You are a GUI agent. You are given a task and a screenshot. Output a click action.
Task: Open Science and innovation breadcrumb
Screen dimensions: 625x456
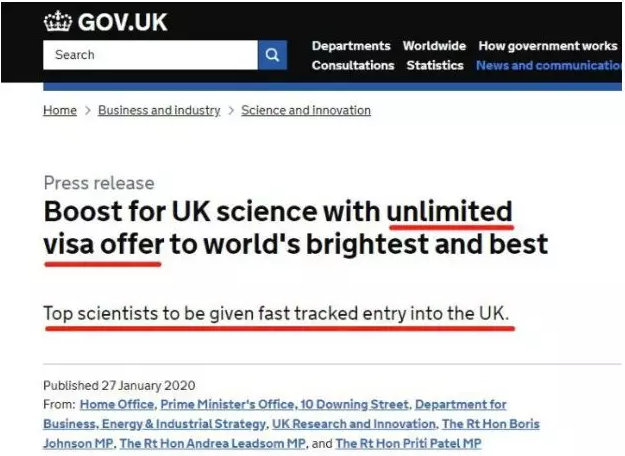click(306, 110)
